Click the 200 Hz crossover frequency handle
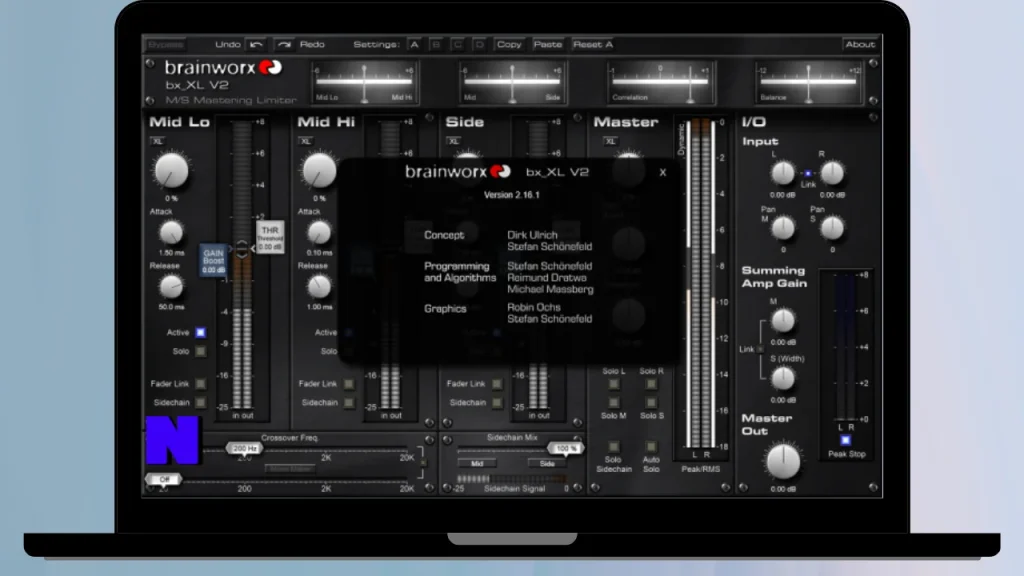Image resolution: width=1024 pixels, height=576 pixels. pyautogui.click(x=244, y=449)
